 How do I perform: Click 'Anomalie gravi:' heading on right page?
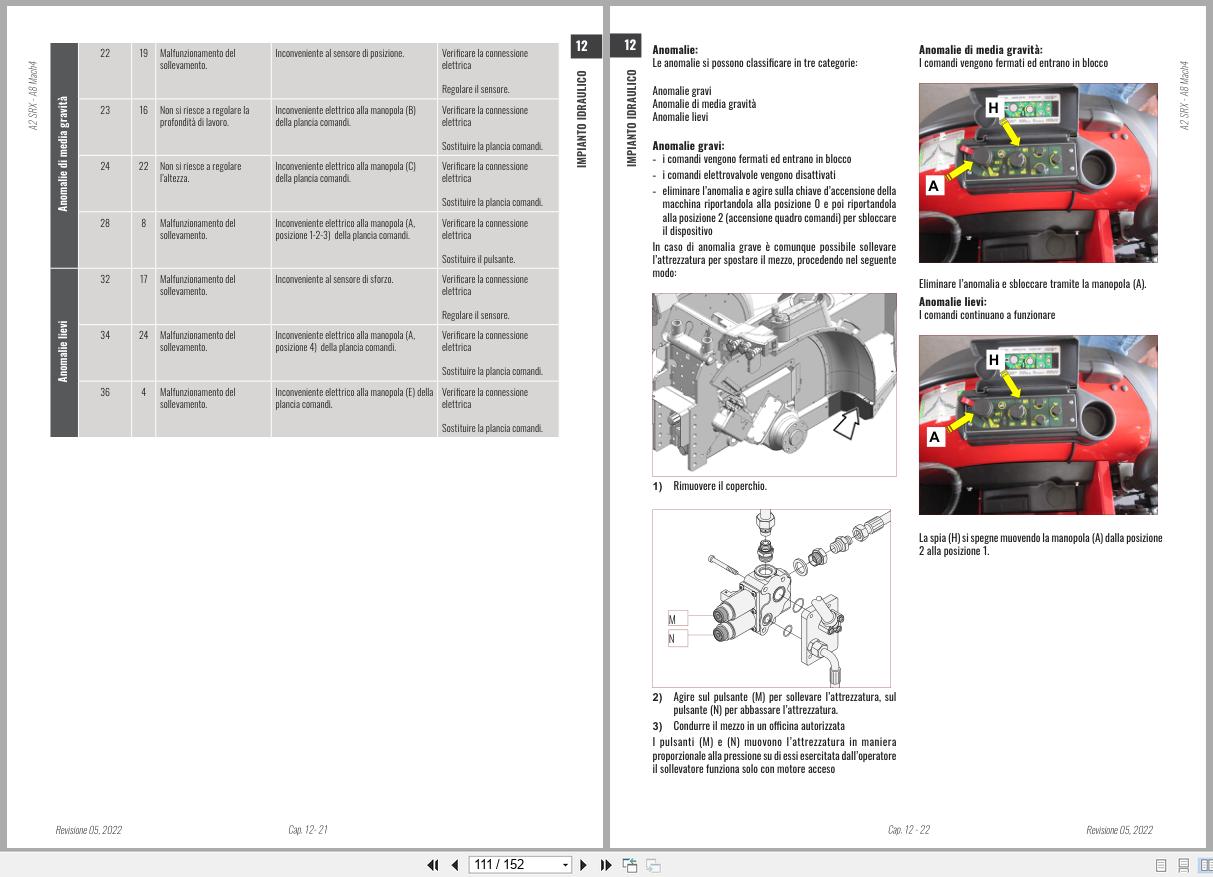tap(688, 145)
